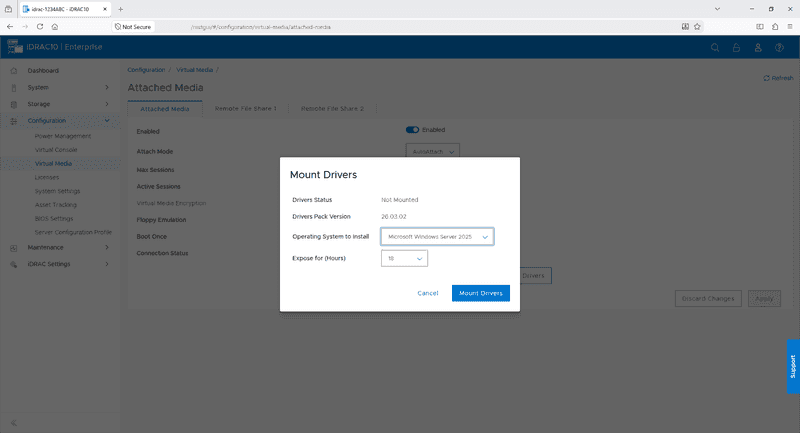800x433 pixels.
Task: Switch to Remote File Share 1 tab
Action: coord(245,109)
